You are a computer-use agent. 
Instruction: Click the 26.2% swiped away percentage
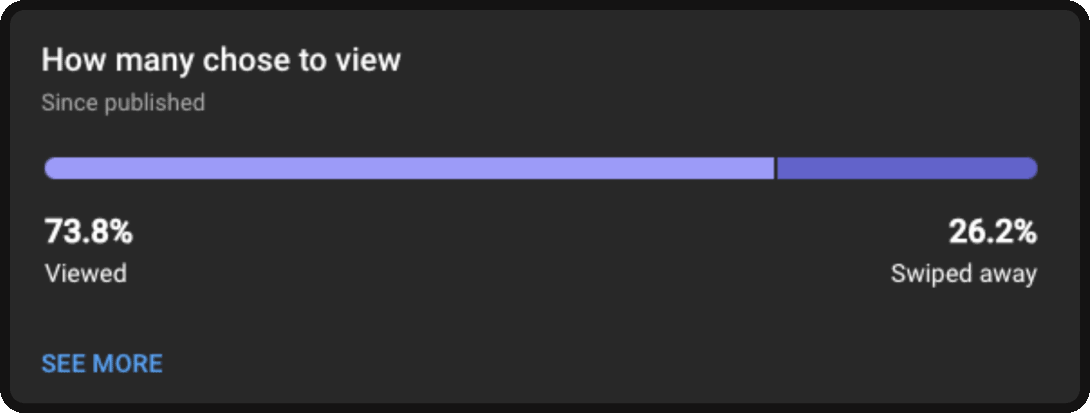tap(993, 232)
